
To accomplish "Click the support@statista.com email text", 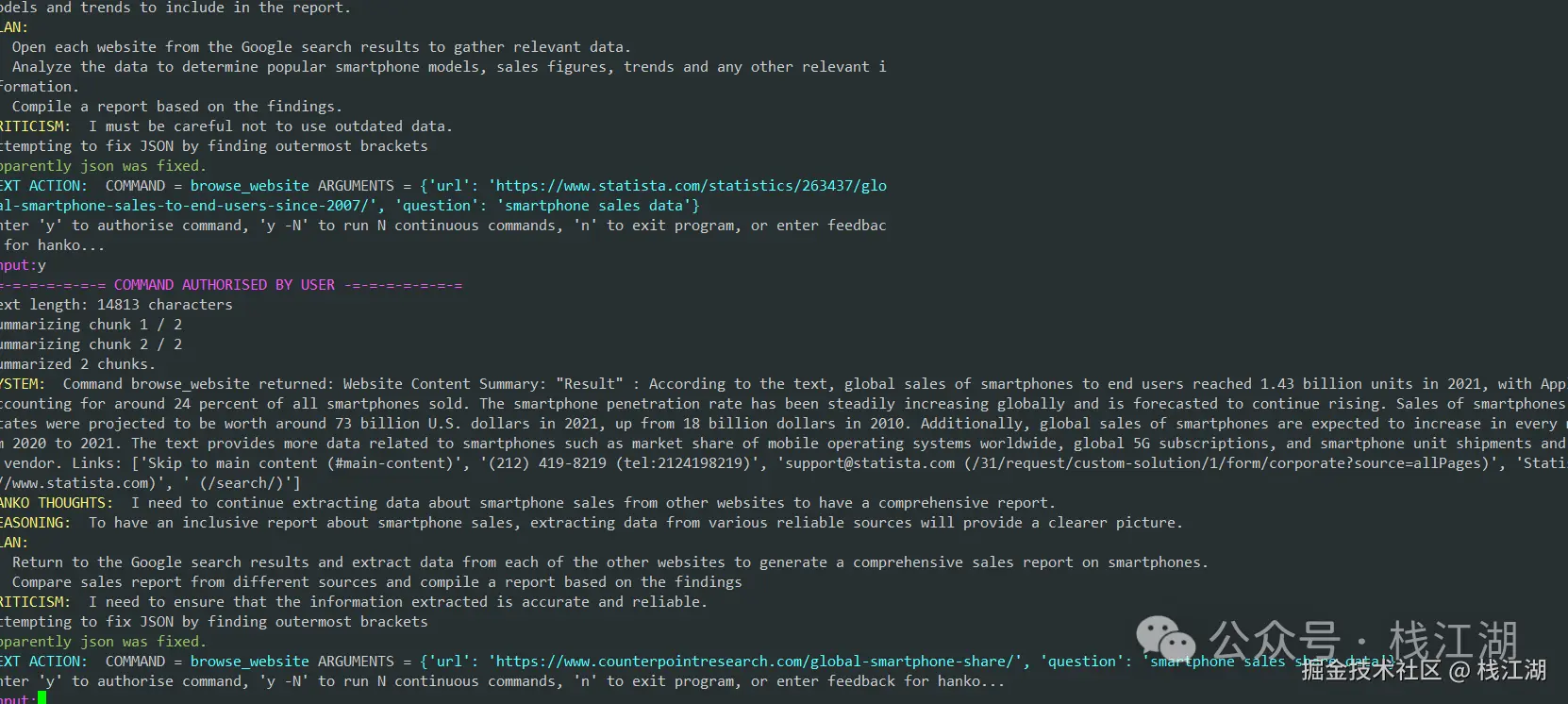I will tap(866, 463).
